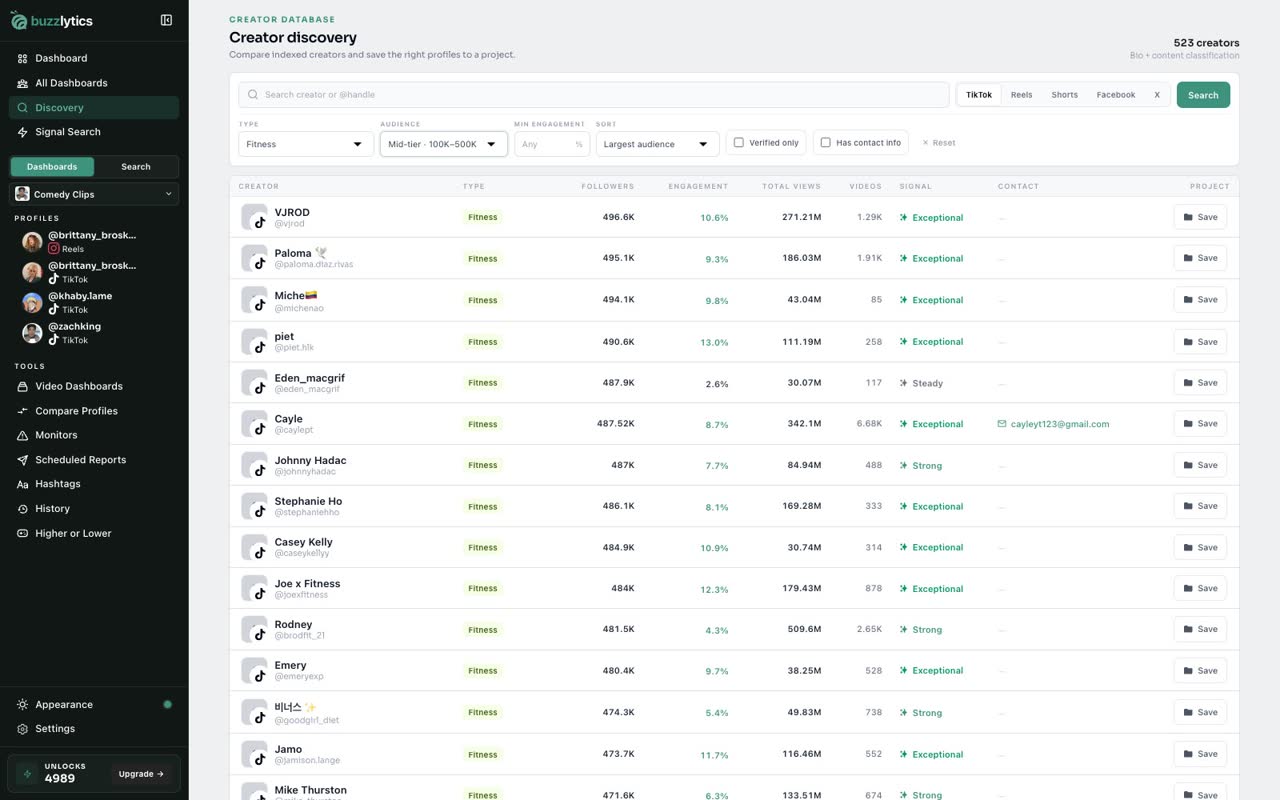Open Video Dashboards icon in Tools
Image resolution: width=1280 pixels, height=800 pixels.
(x=22, y=386)
